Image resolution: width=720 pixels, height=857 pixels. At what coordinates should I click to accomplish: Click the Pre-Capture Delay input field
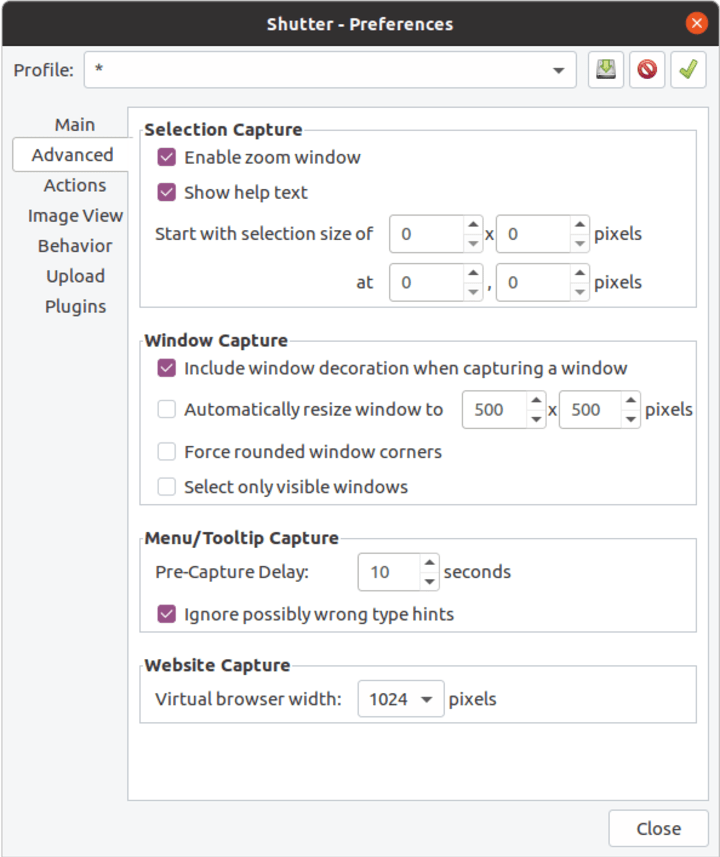[x=388, y=573]
